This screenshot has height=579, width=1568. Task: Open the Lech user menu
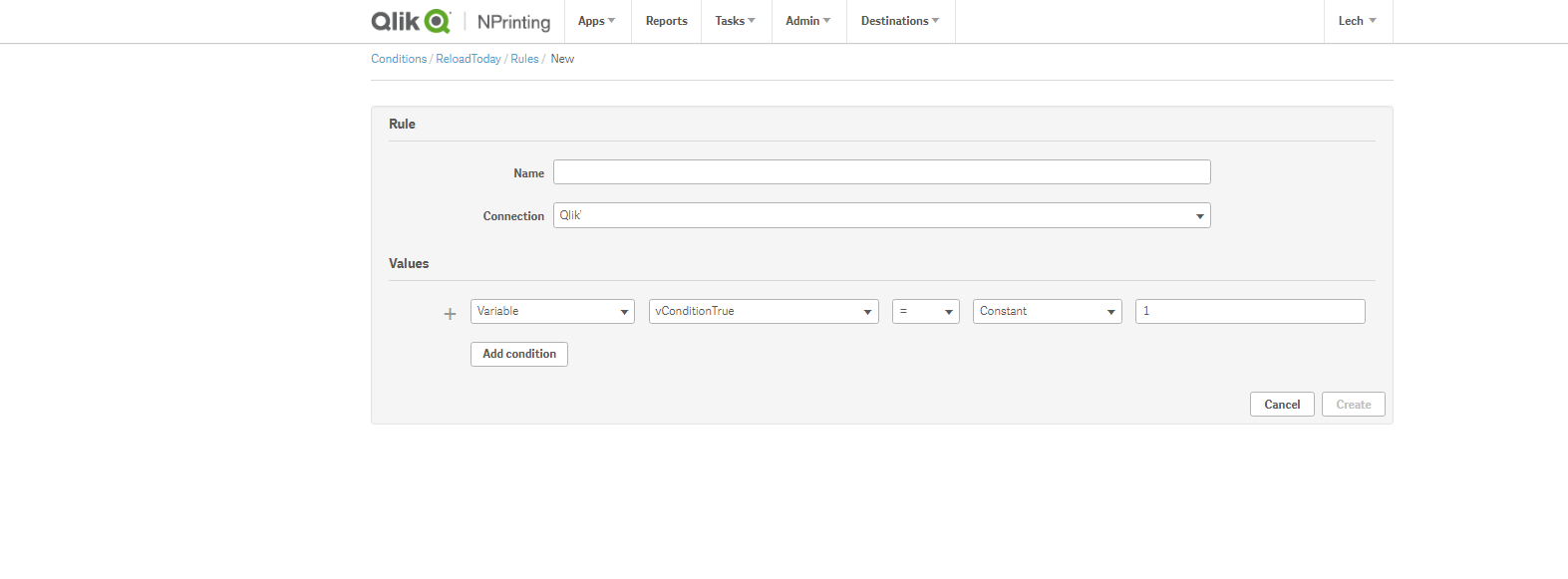pyautogui.click(x=1358, y=21)
